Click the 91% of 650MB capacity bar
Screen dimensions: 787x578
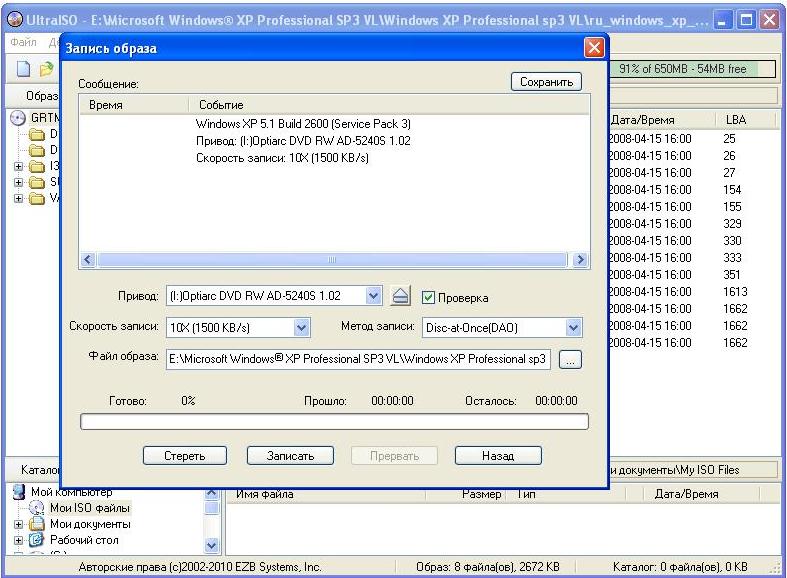pyautogui.click(x=693, y=69)
